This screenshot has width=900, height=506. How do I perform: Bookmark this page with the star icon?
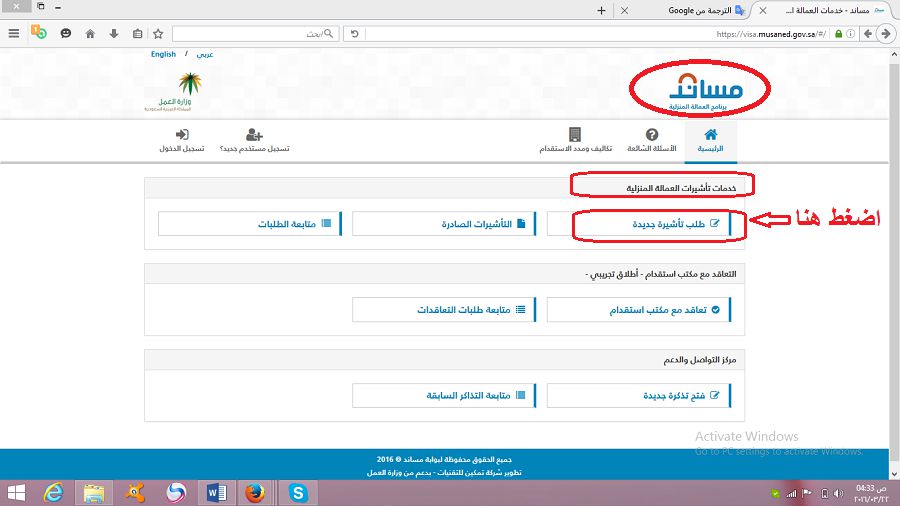point(158,34)
